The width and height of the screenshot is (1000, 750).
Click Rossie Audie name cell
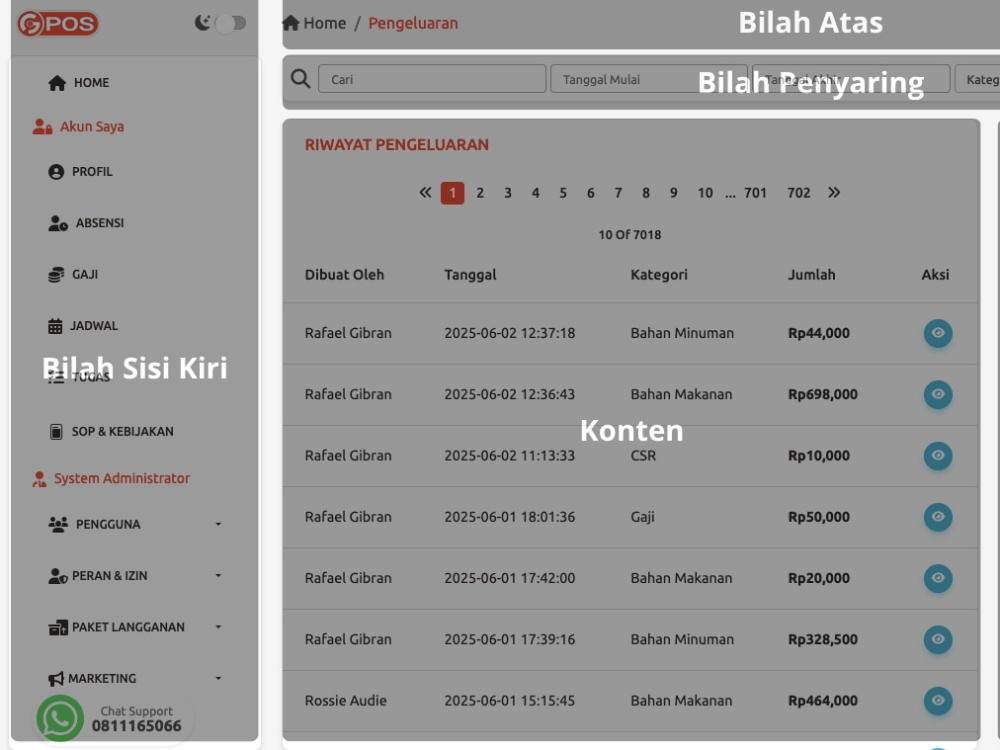coord(346,700)
